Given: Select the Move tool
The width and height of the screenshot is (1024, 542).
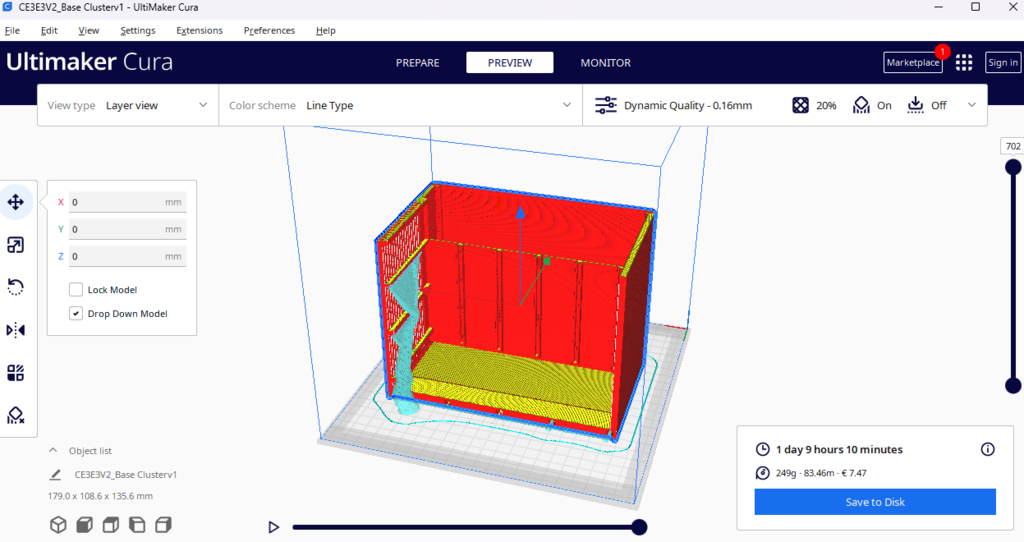Looking at the screenshot, I should click(16, 202).
